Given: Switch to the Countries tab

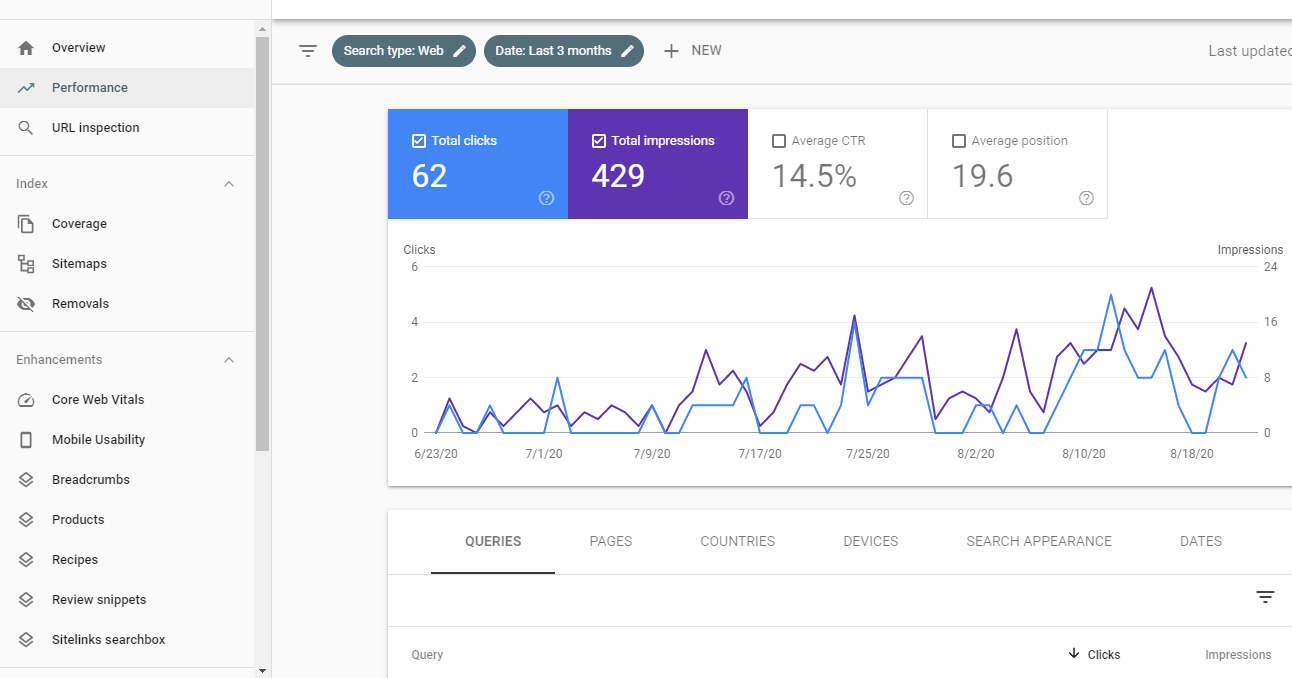Looking at the screenshot, I should 737,541.
